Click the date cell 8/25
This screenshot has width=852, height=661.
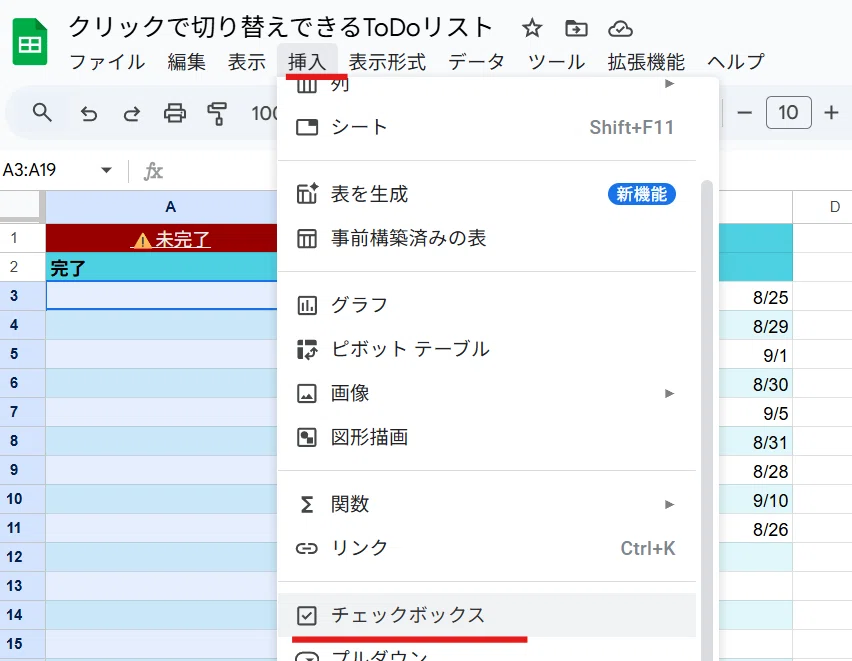tap(756, 296)
